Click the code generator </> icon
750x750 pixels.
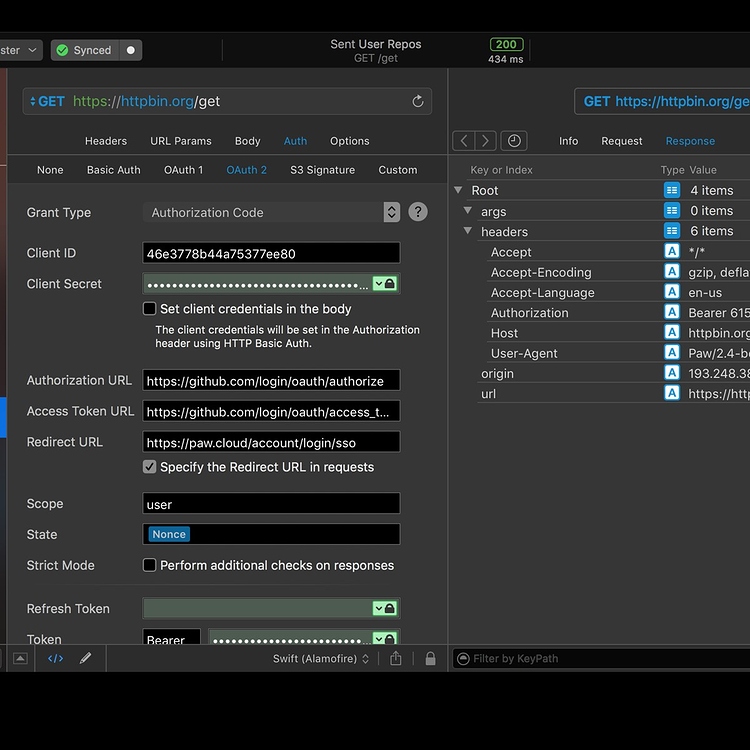click(x=55, y=659)
